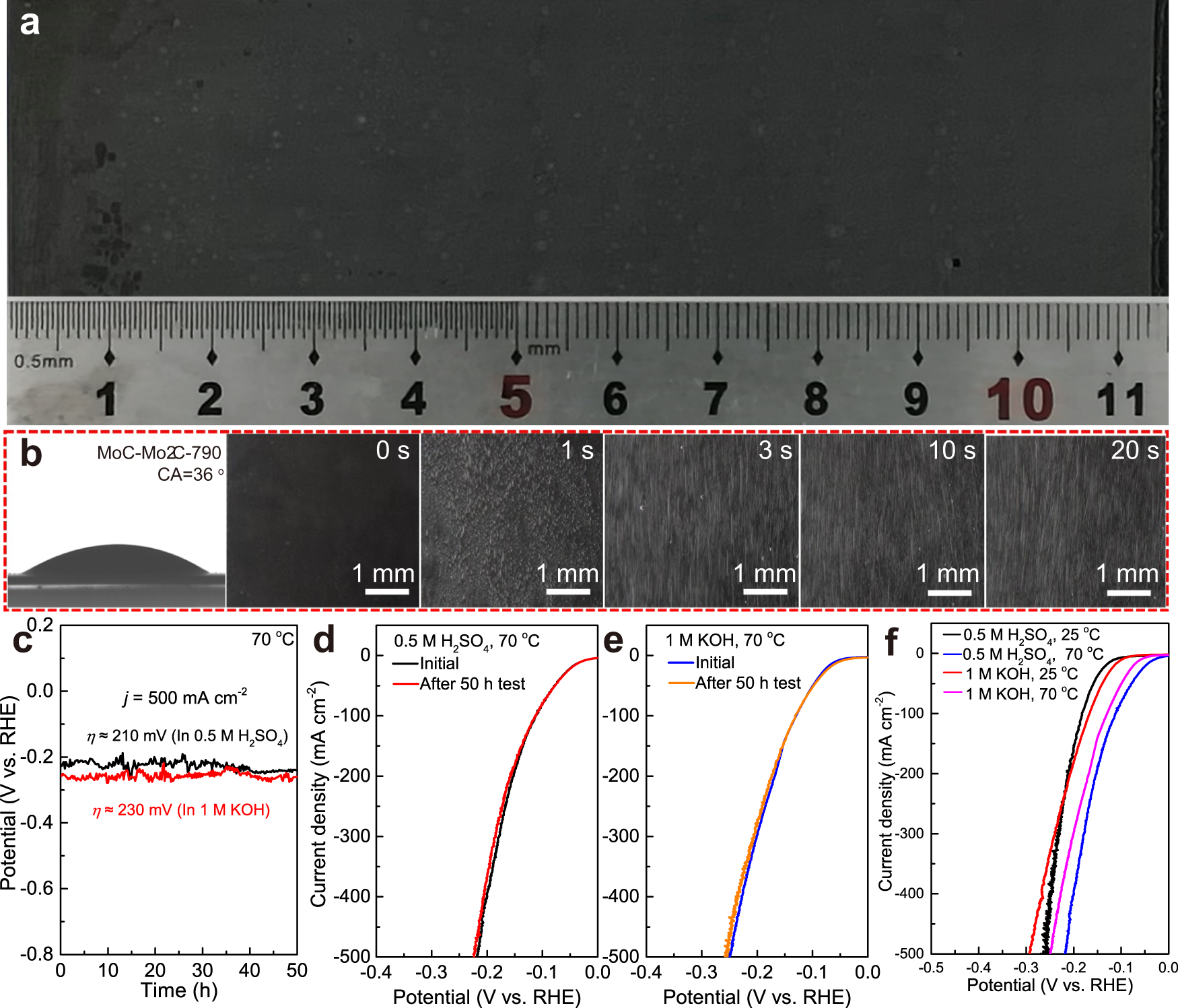Select panel label a
This screenshot has height=1008, width=1178.
30,24
